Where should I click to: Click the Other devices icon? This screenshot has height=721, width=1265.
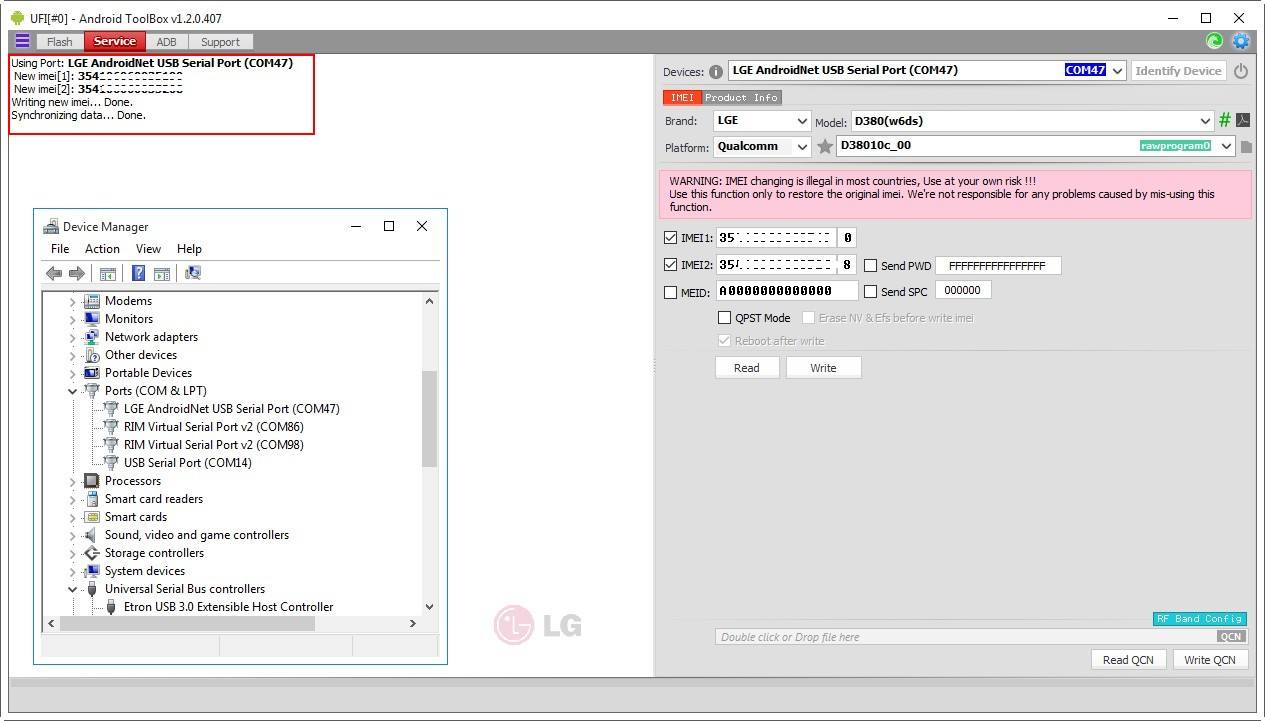92,354
